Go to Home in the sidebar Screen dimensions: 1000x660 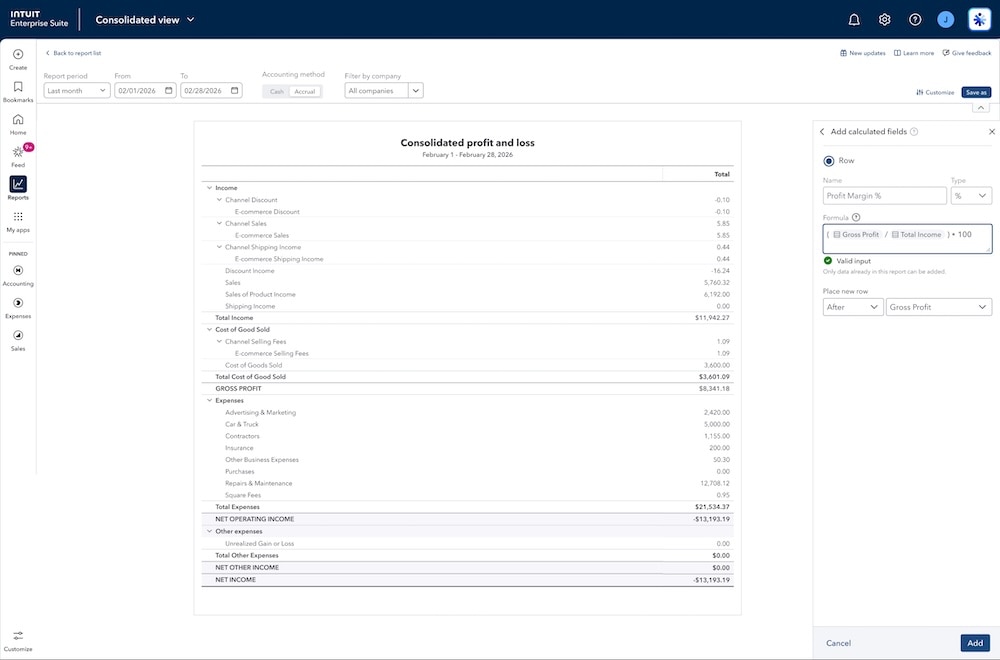coord(18,124)
